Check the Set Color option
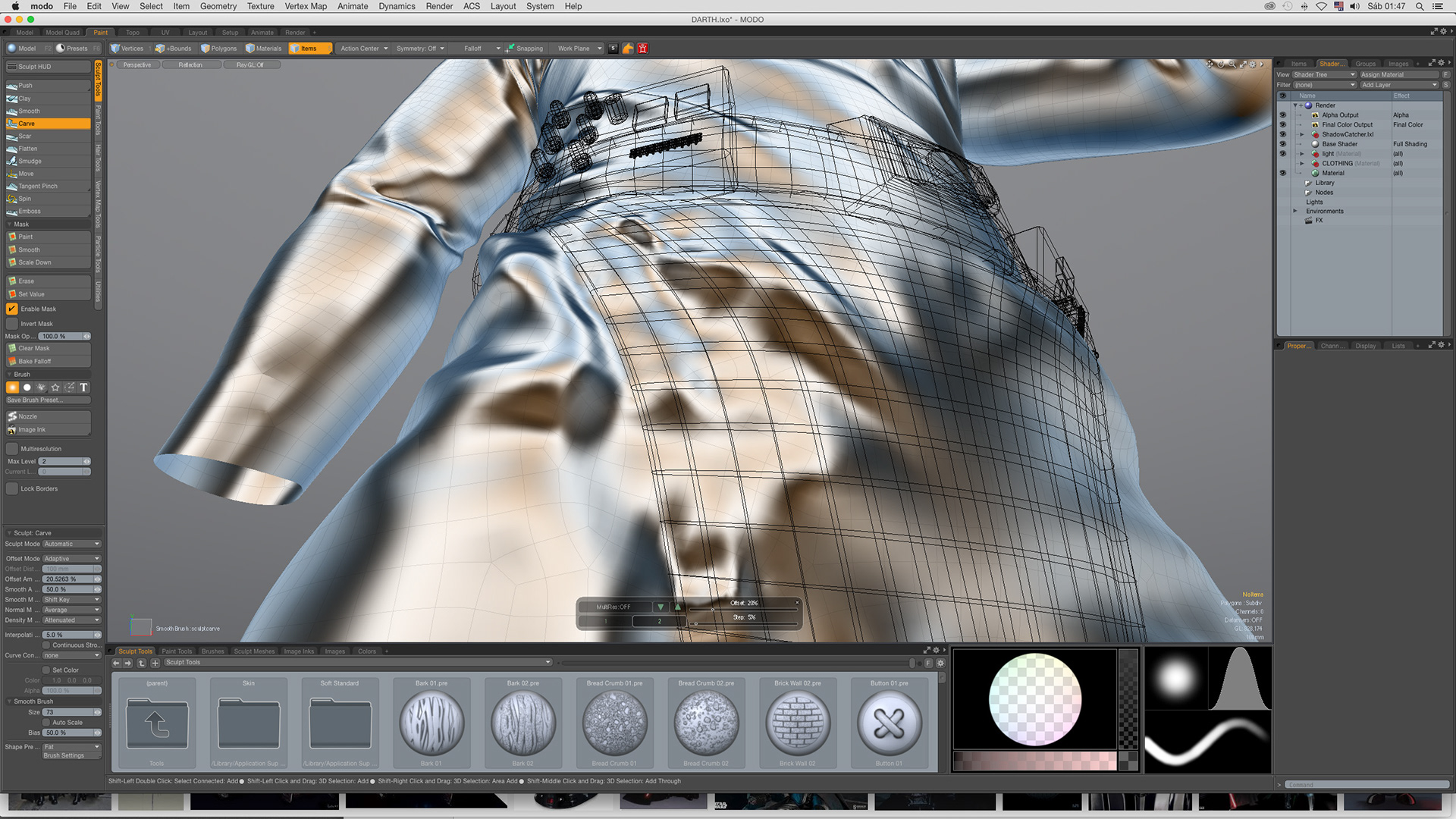This screenshot has height=819, width=1456. 46,670
